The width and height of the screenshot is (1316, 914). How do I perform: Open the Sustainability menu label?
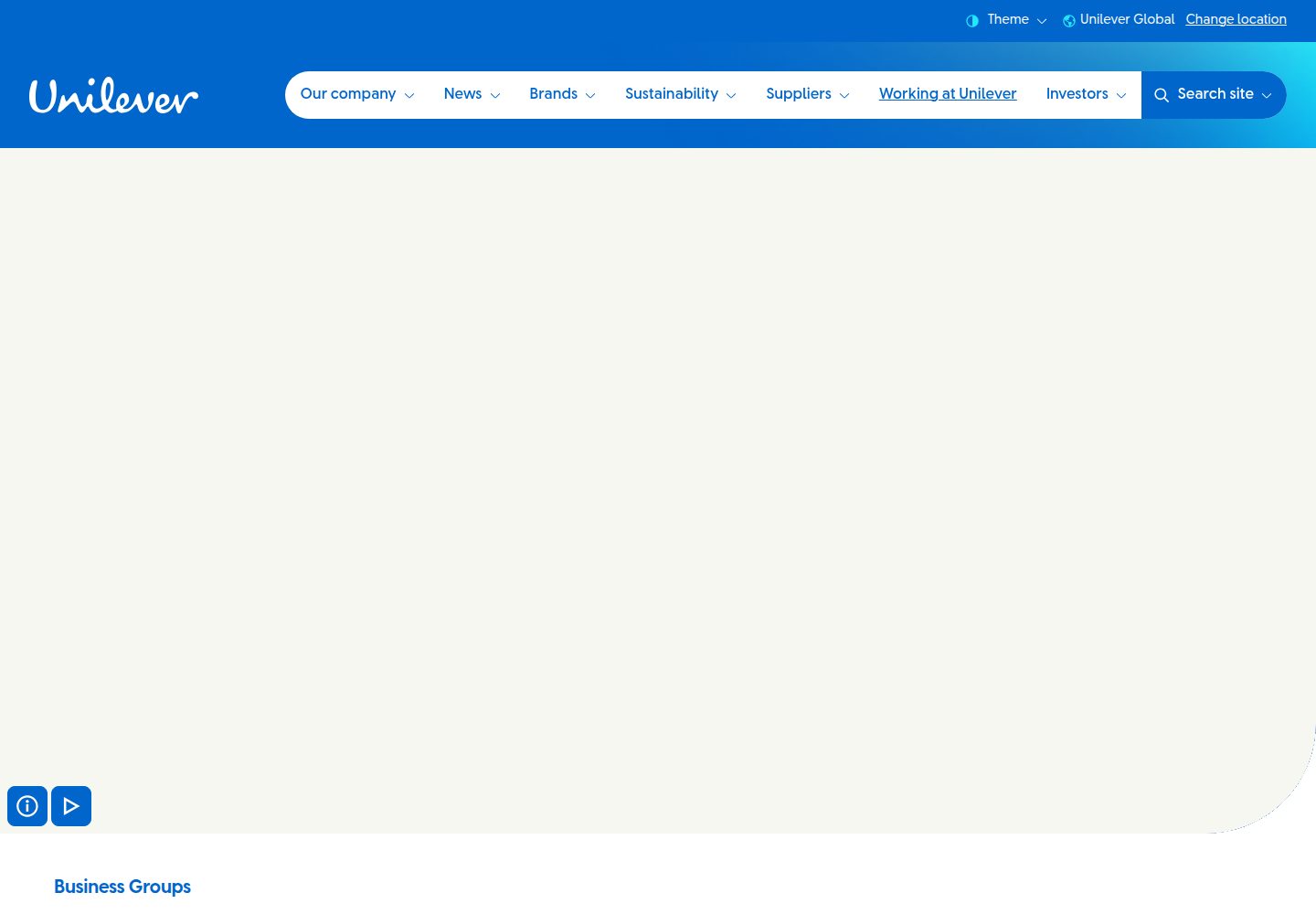[x=672, y=94]
